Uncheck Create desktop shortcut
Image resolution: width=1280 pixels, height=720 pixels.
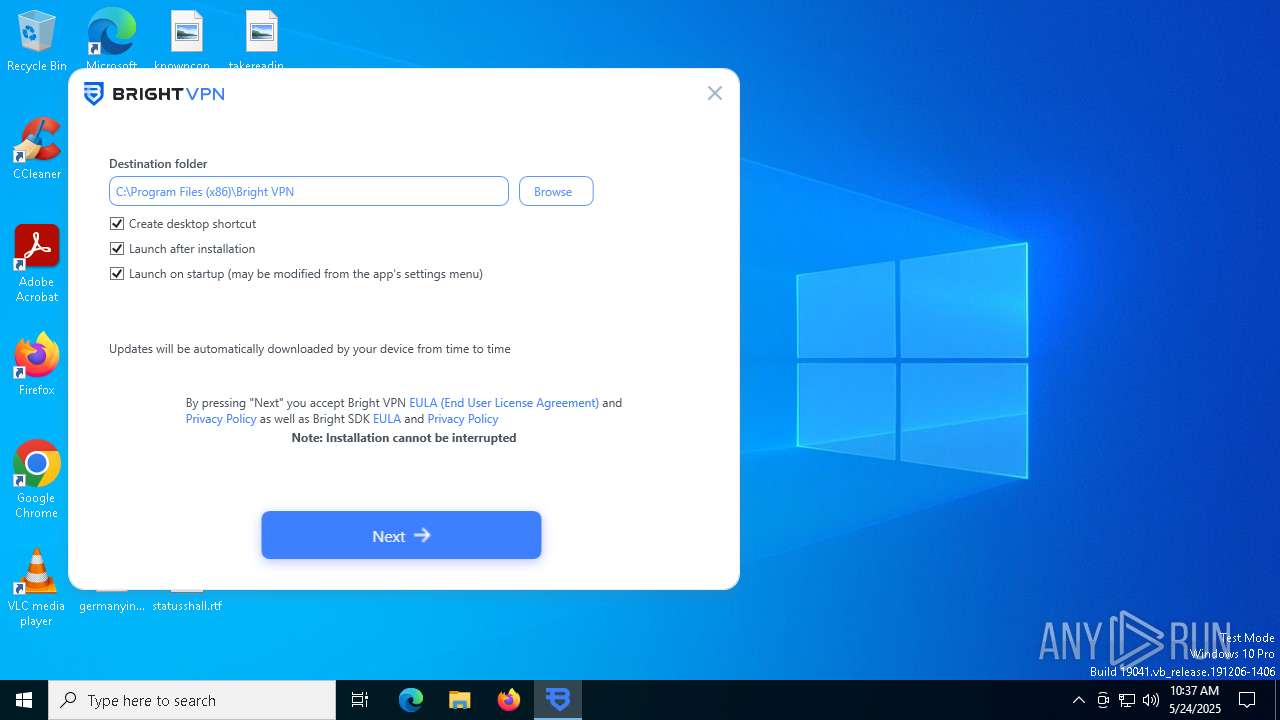click(117, 224)
